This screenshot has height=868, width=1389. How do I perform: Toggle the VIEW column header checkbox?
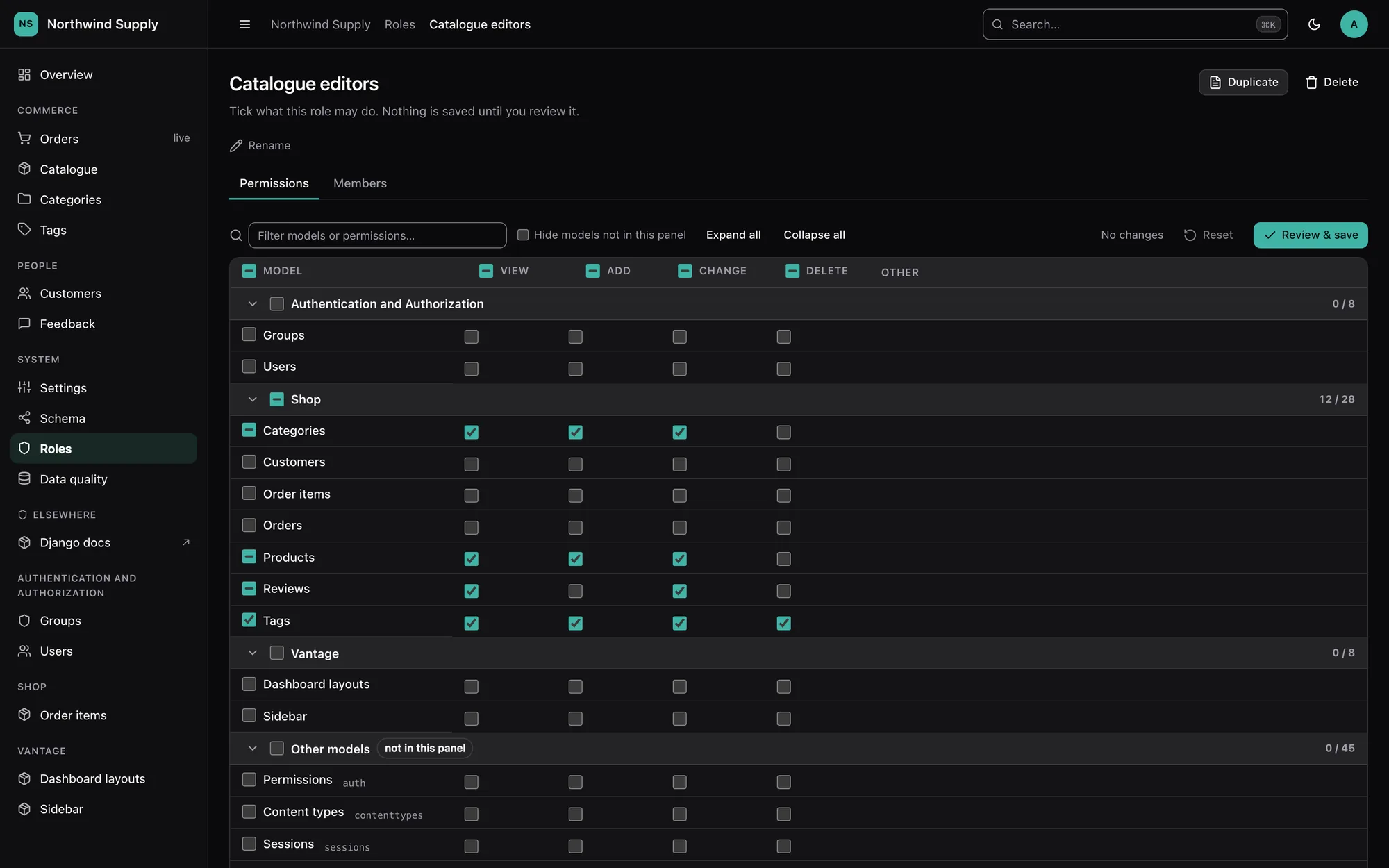tap(486, 271)
